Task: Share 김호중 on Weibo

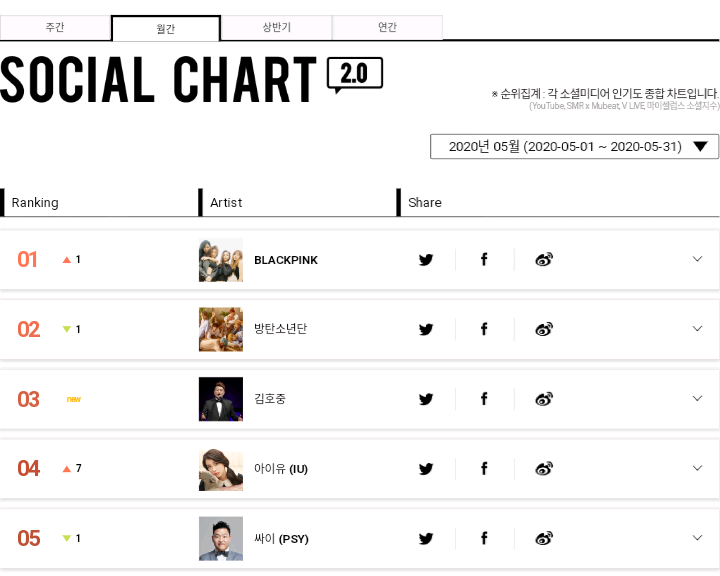Action: point(544,399)
